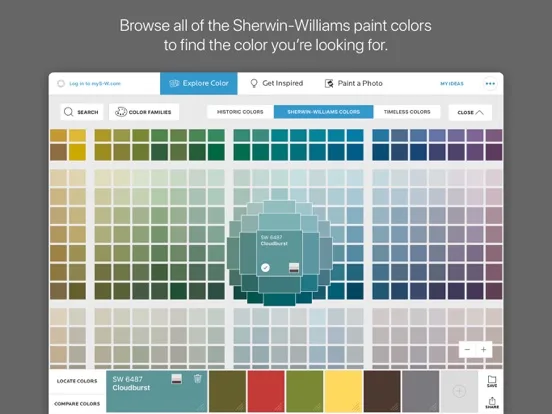Select the dark brown palette swatch
This screenshot has height=414, width=552.
[382, 391]
